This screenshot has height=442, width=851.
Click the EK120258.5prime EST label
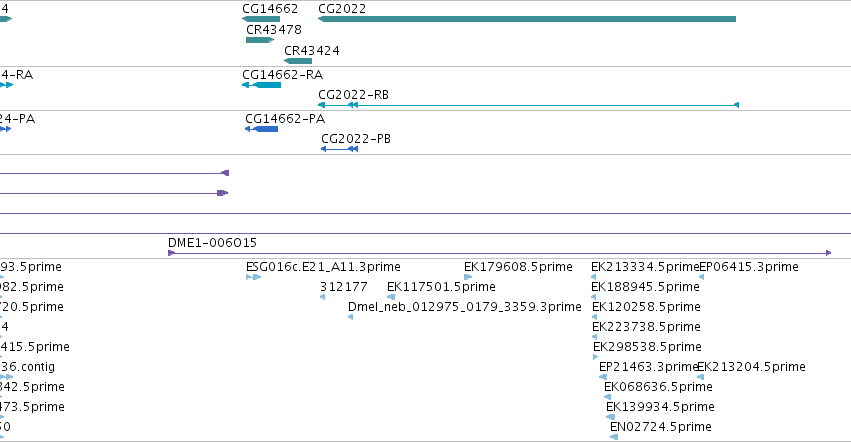pyautogui.click(x=646, y=307)
